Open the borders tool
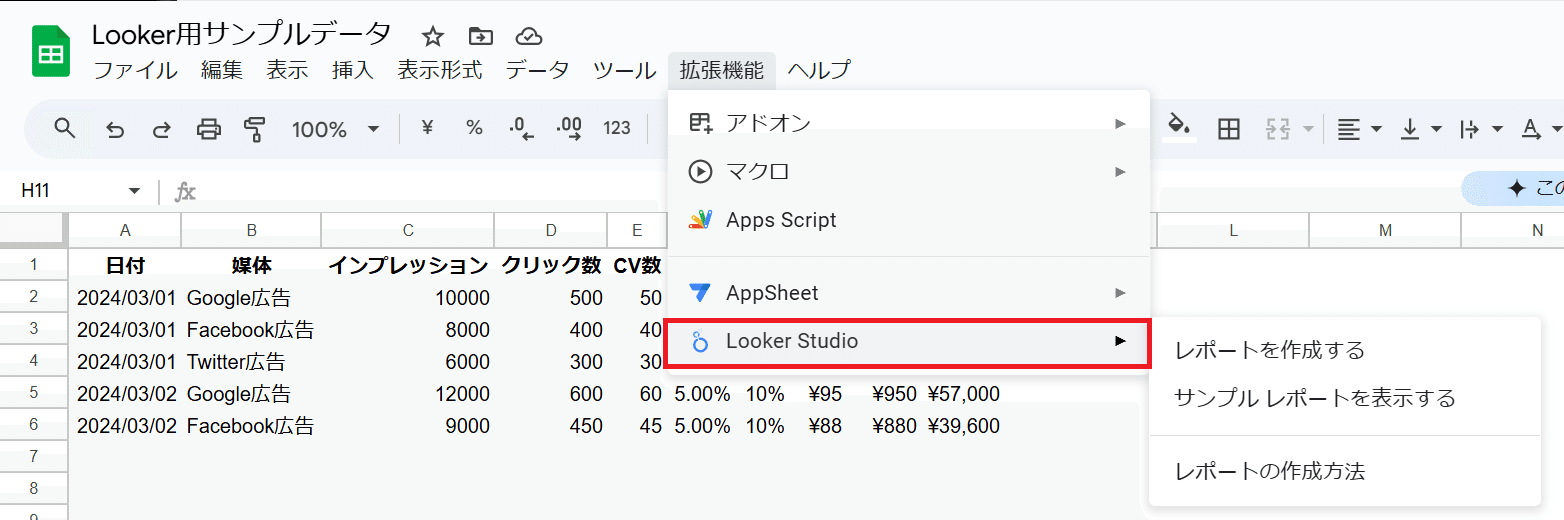 tap(1229, 129)
